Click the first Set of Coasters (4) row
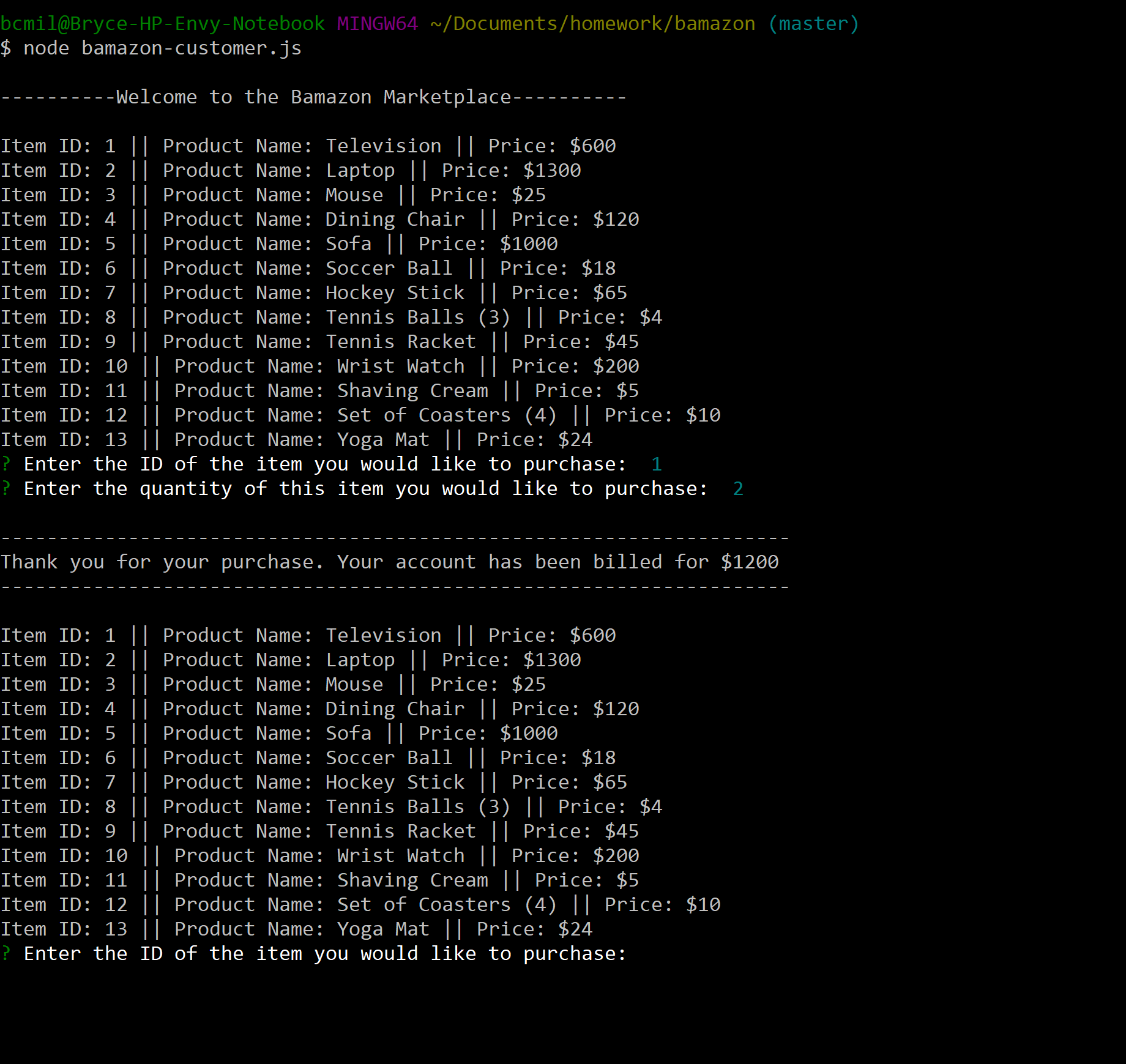The height and width of the screenshot is (1064, 1126). click(360, 415)
